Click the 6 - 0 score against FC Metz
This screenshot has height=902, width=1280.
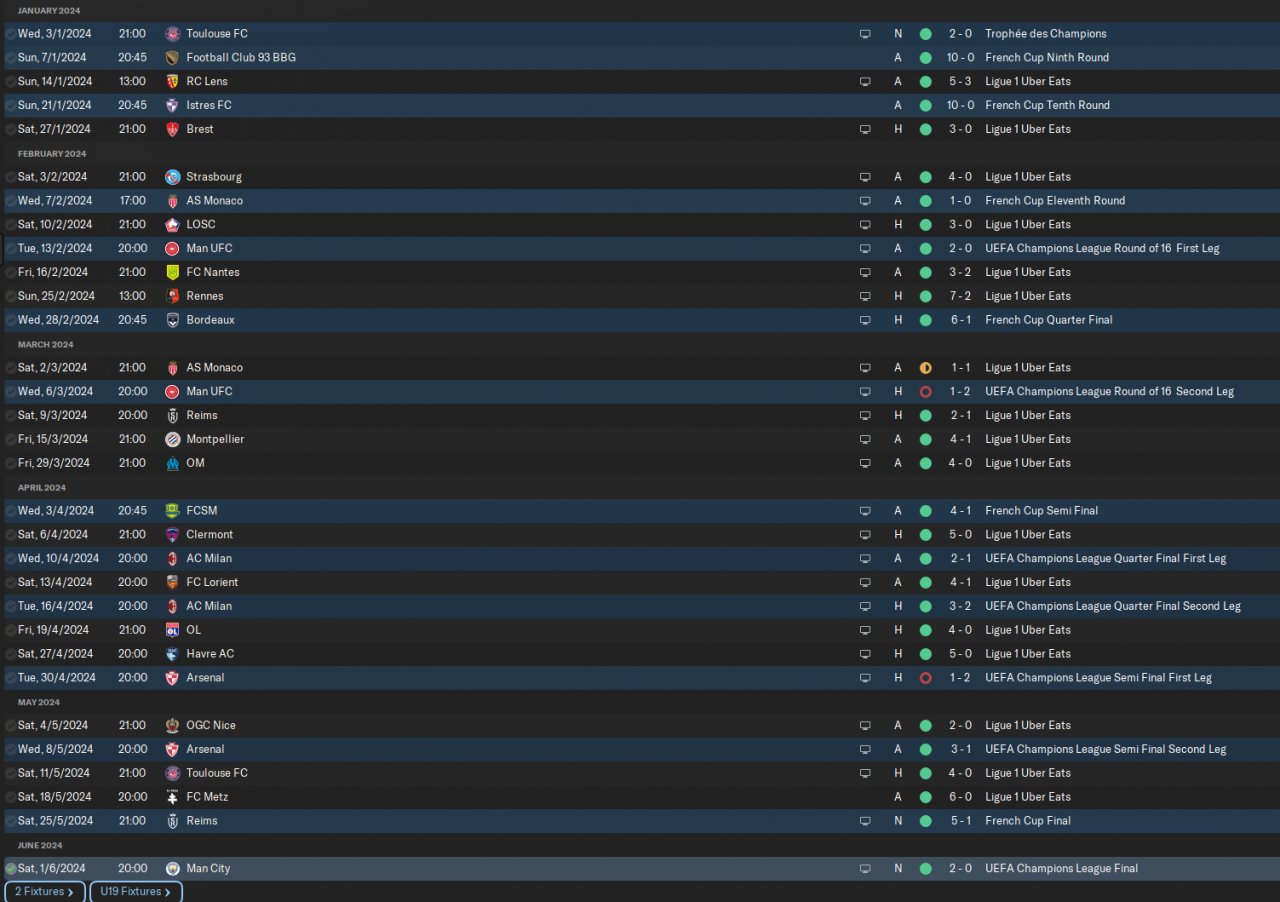(x=961, y=797)
